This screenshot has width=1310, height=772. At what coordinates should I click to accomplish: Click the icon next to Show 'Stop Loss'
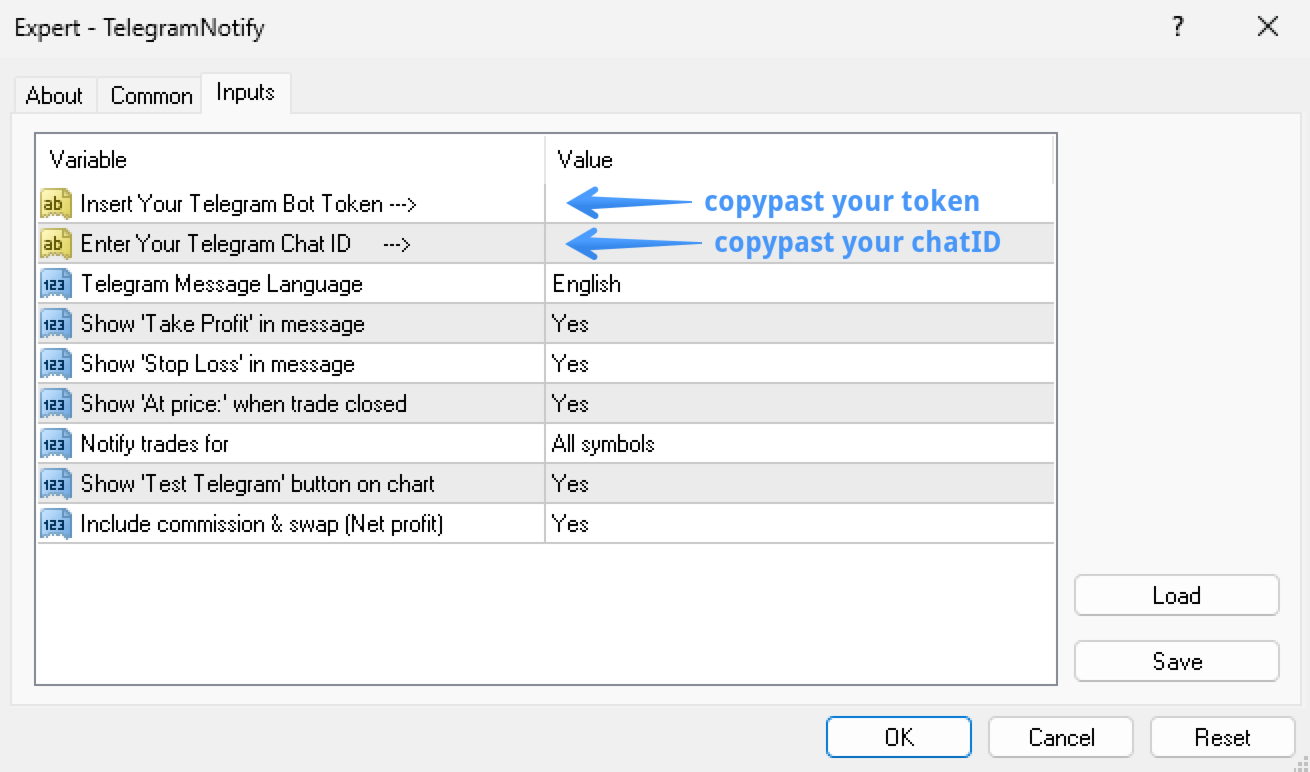[56, 364]
